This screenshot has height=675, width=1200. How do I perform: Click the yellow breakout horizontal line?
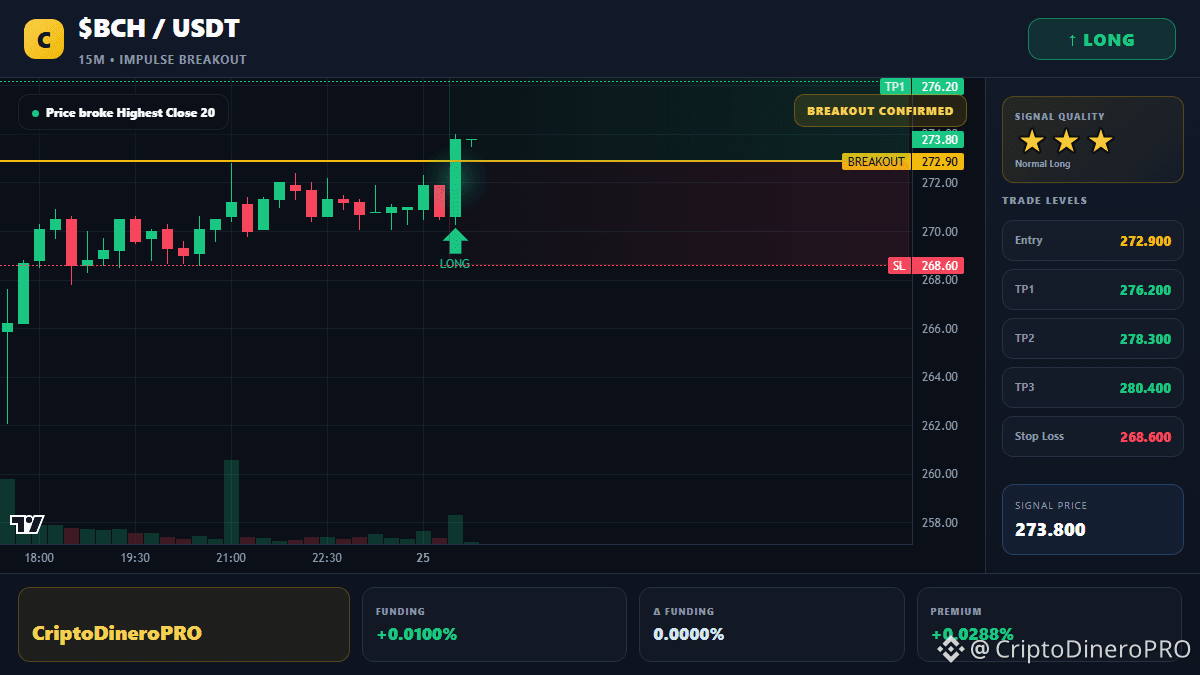[420, 161]
